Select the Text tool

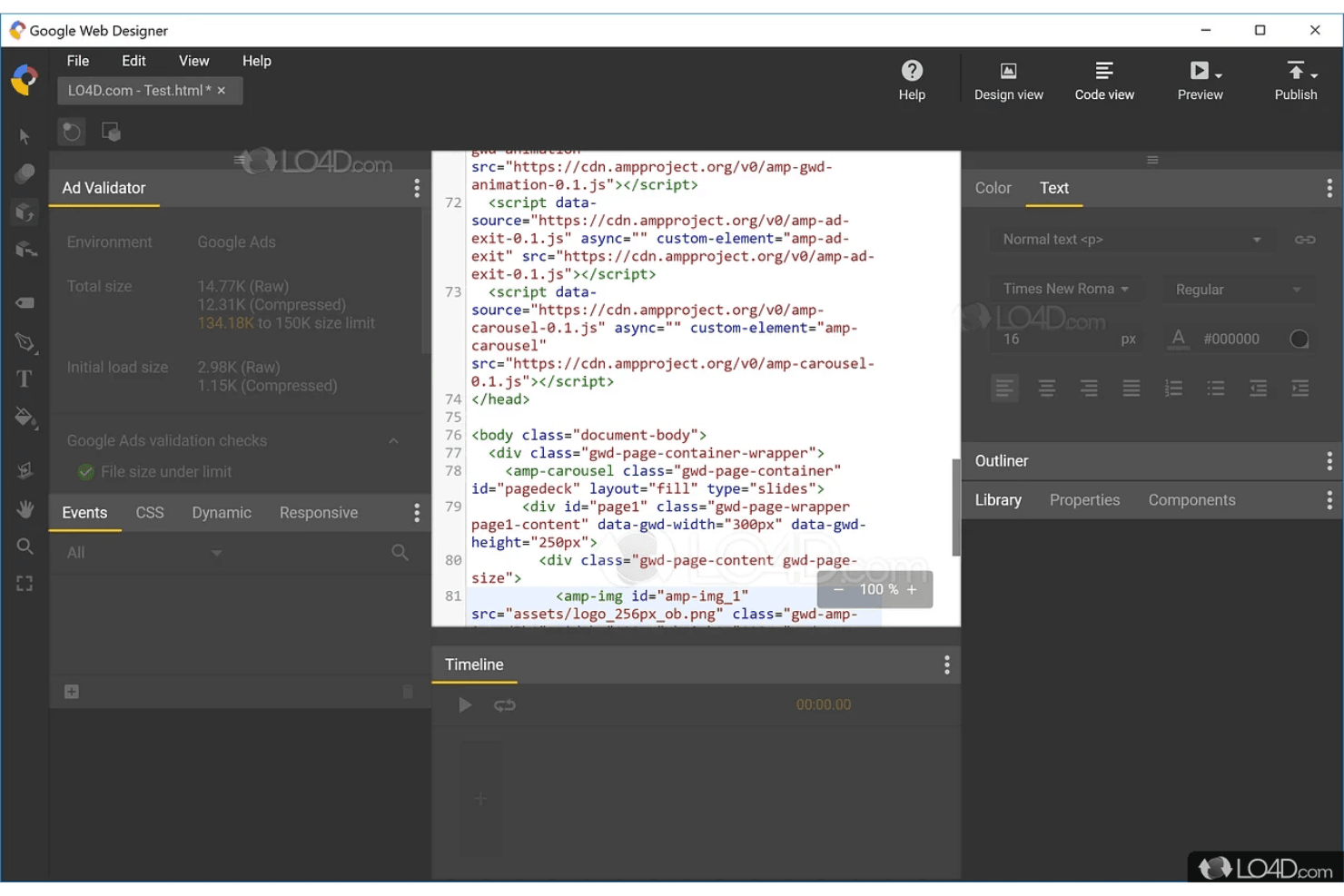(x=25, y=379)
